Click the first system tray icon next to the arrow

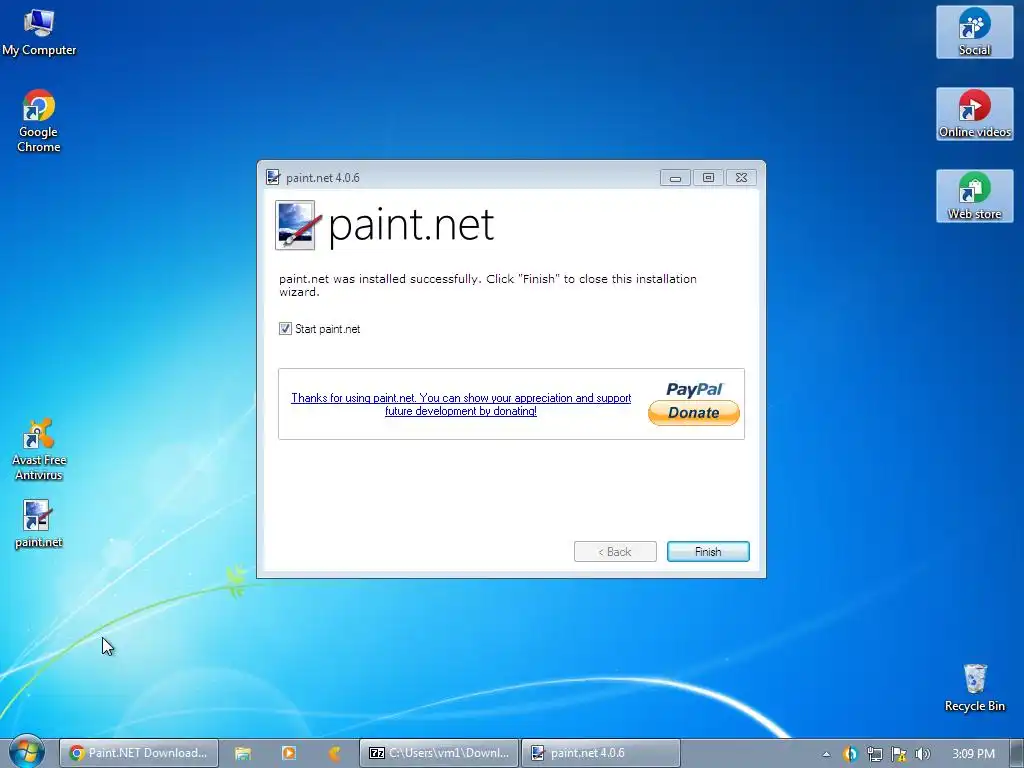[850, 754]
